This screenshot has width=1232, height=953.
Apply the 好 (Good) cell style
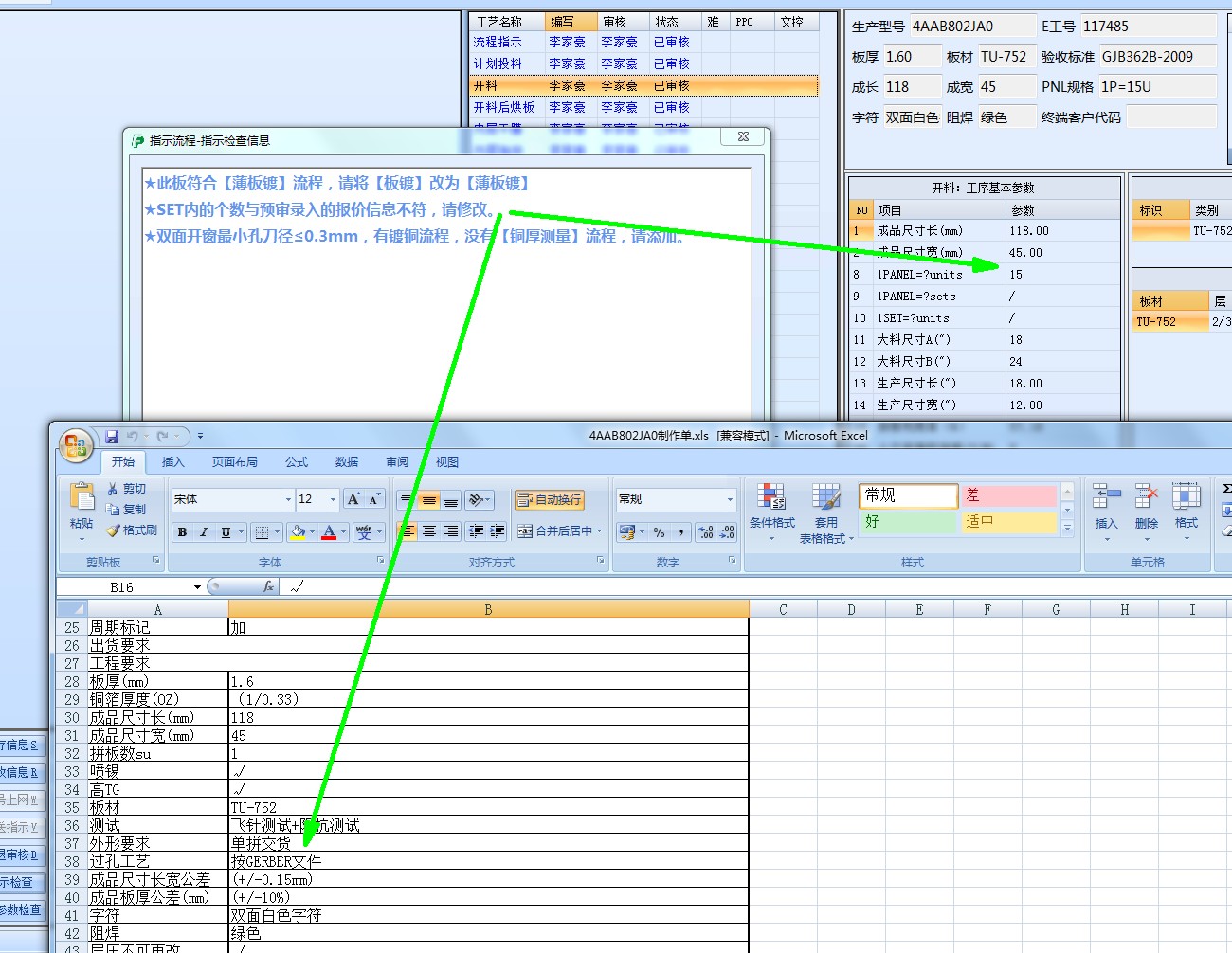[x=908, y=522]
